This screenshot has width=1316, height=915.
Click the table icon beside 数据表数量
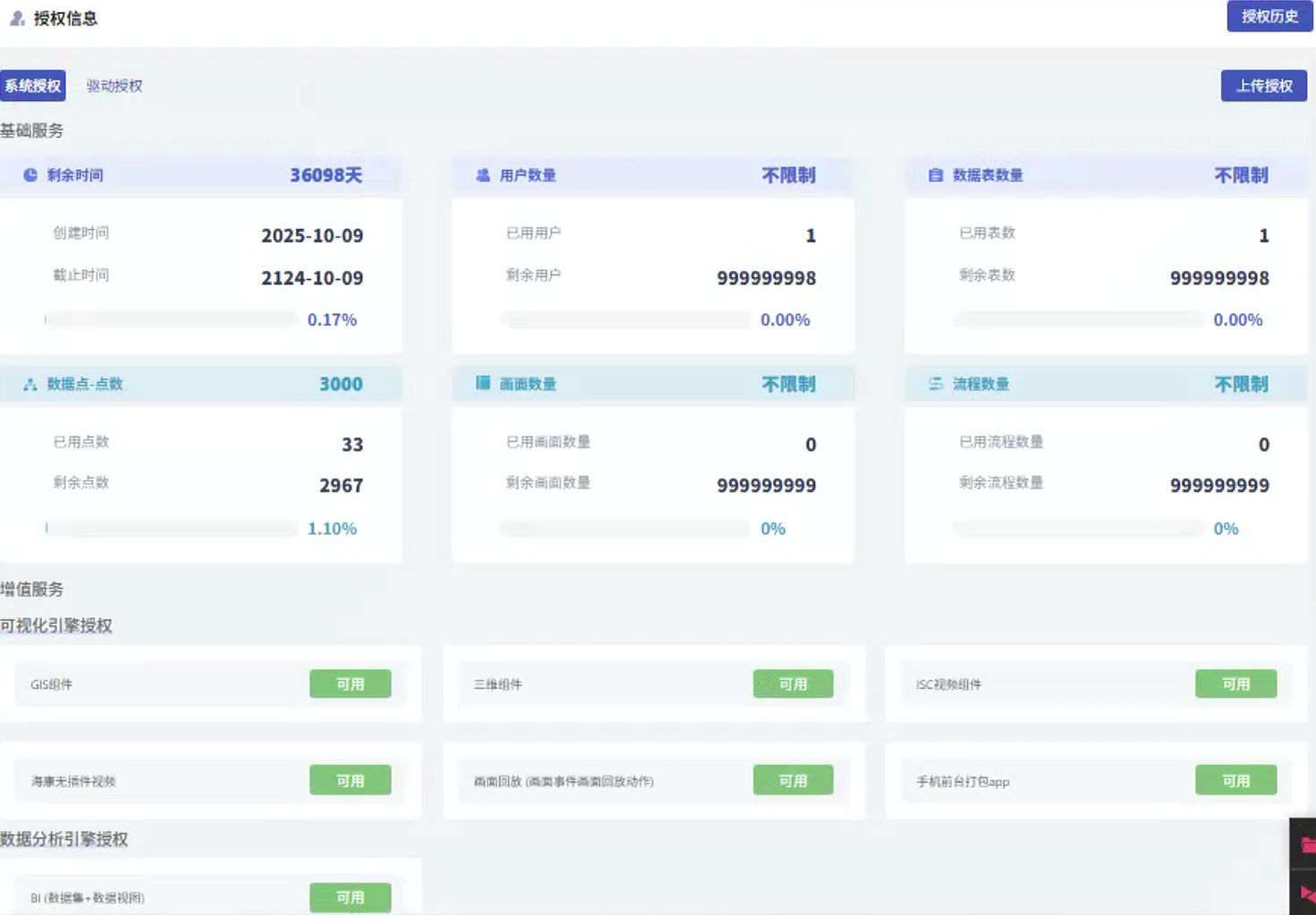point(936,175)
